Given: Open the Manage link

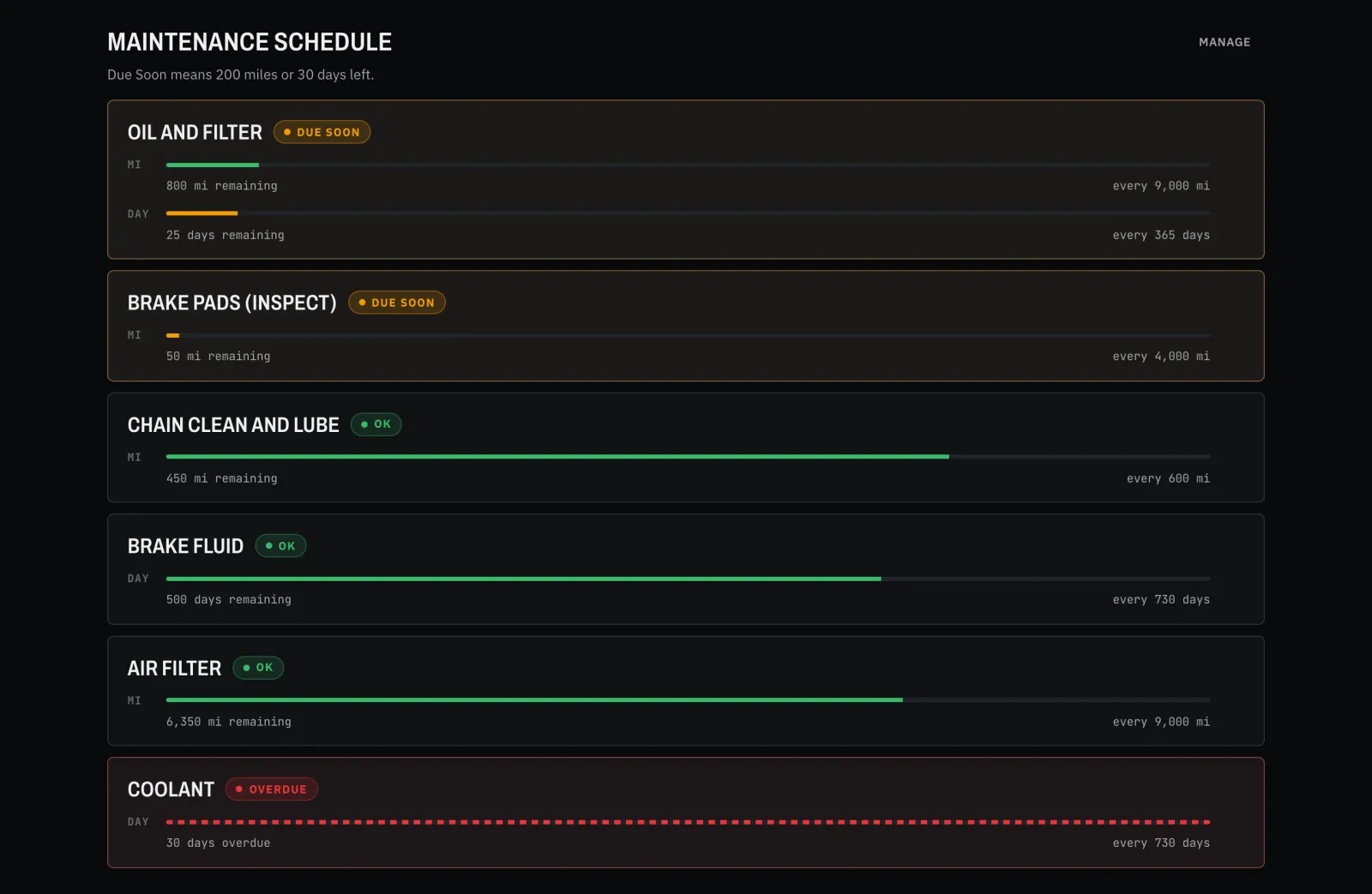Looking at the screenshot, I should (1224, 42).
